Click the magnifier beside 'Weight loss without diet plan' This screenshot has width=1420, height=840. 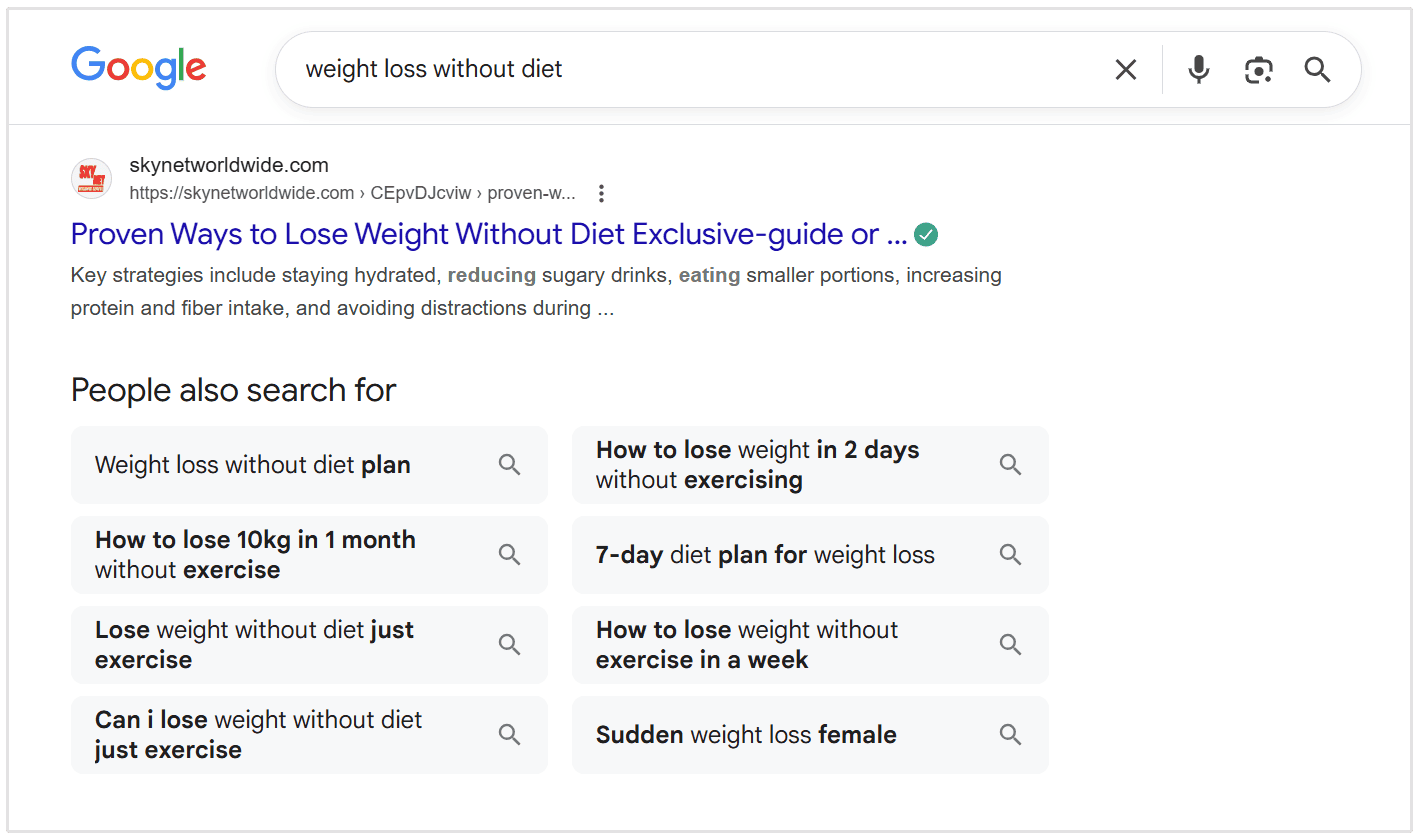coord(509,464)
